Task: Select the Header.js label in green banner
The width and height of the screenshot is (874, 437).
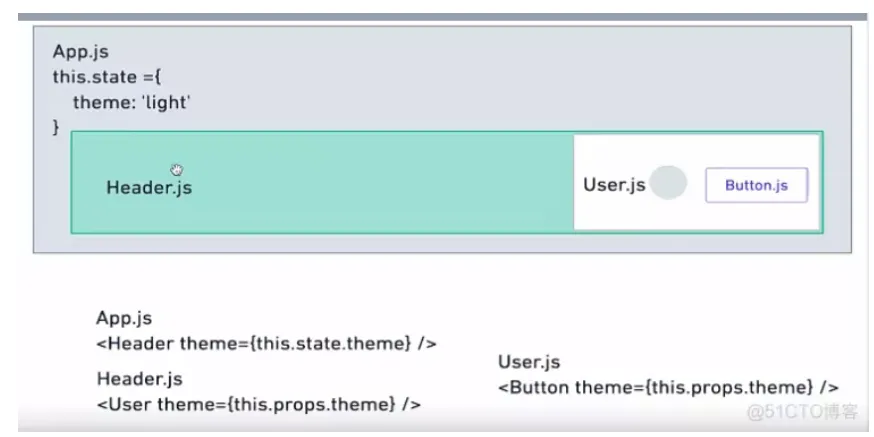Action: pyautogui.click(x=149, y=187)
